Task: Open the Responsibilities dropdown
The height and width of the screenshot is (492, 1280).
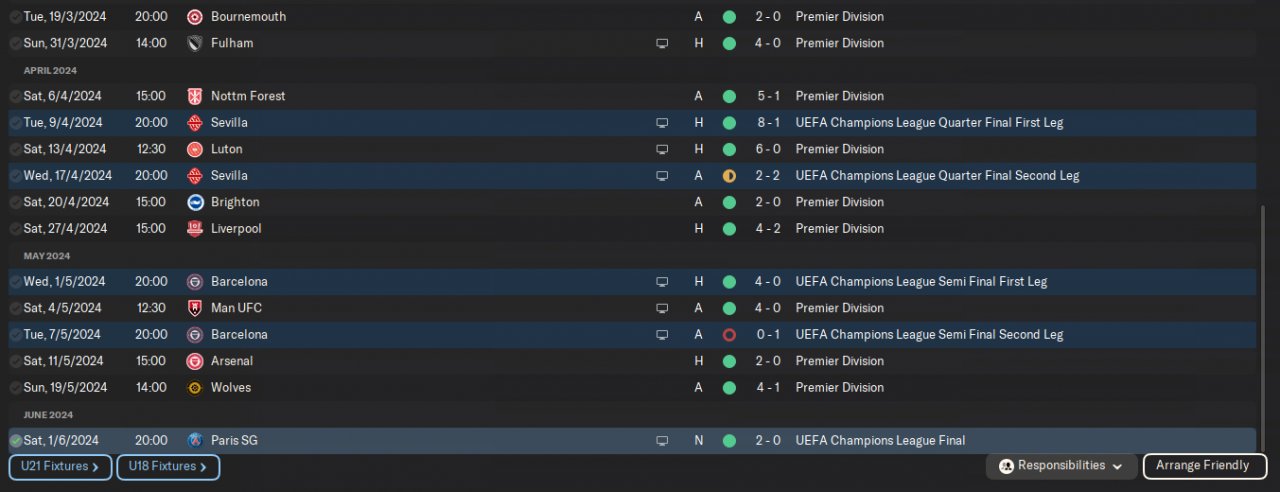Action: (x=1117, y=466)
